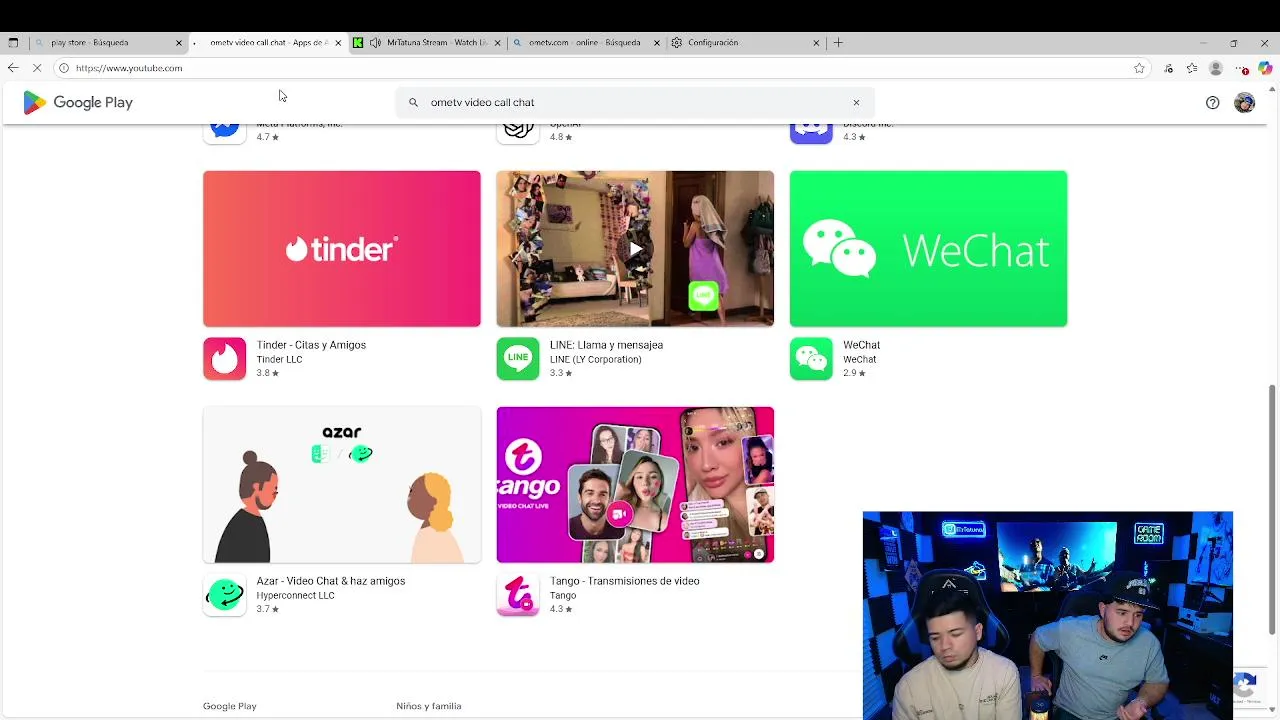
Task: Click the WeChat 2.9 star rating
Action: tap(854, 373)
